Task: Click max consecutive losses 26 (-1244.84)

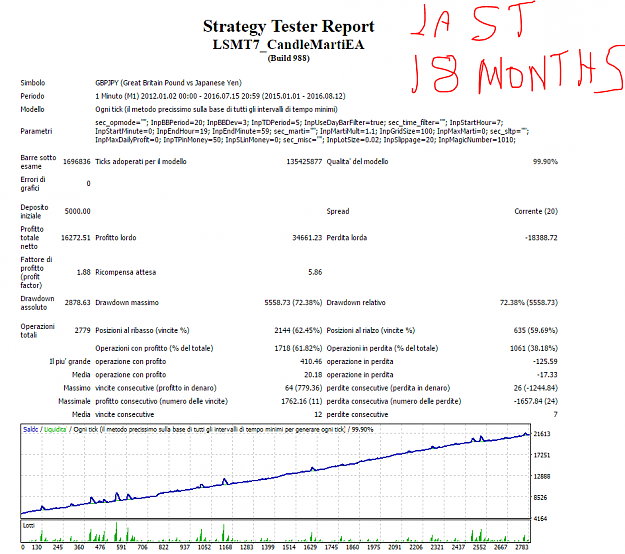Action: pyautogui.click(x=536, y=388)
